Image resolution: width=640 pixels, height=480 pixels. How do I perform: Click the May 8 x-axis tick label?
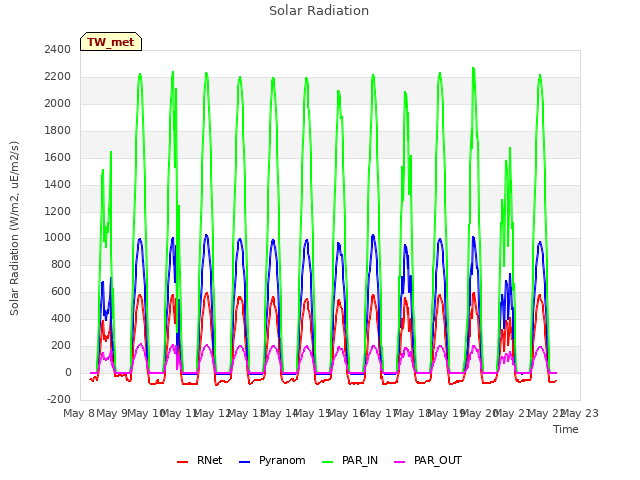[x=79, y=413]
